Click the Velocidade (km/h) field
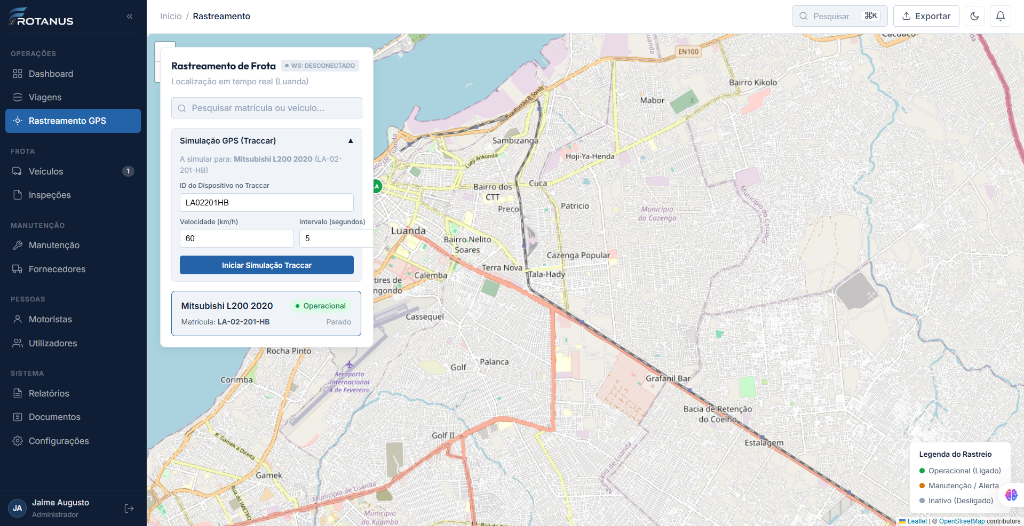 (236, 238)
